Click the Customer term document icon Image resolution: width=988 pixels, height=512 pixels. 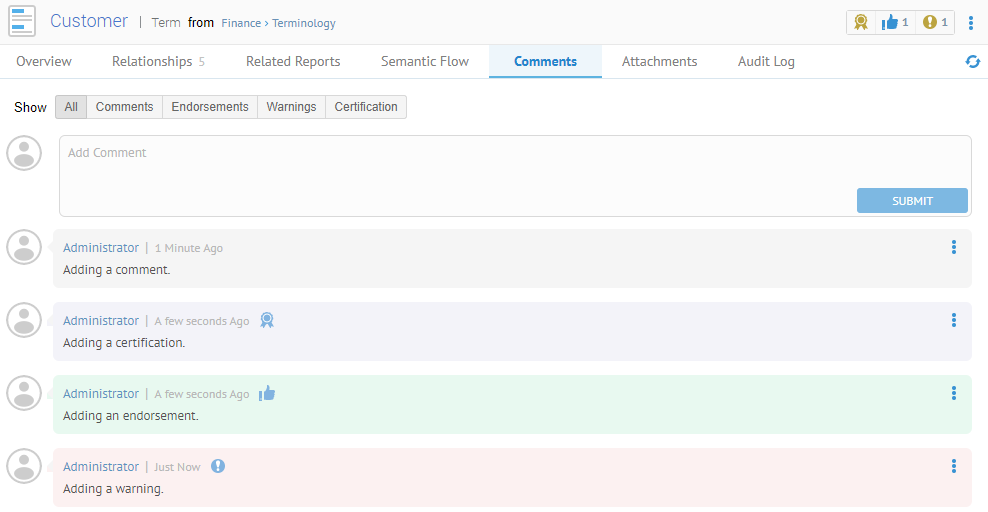click(22, 21)
